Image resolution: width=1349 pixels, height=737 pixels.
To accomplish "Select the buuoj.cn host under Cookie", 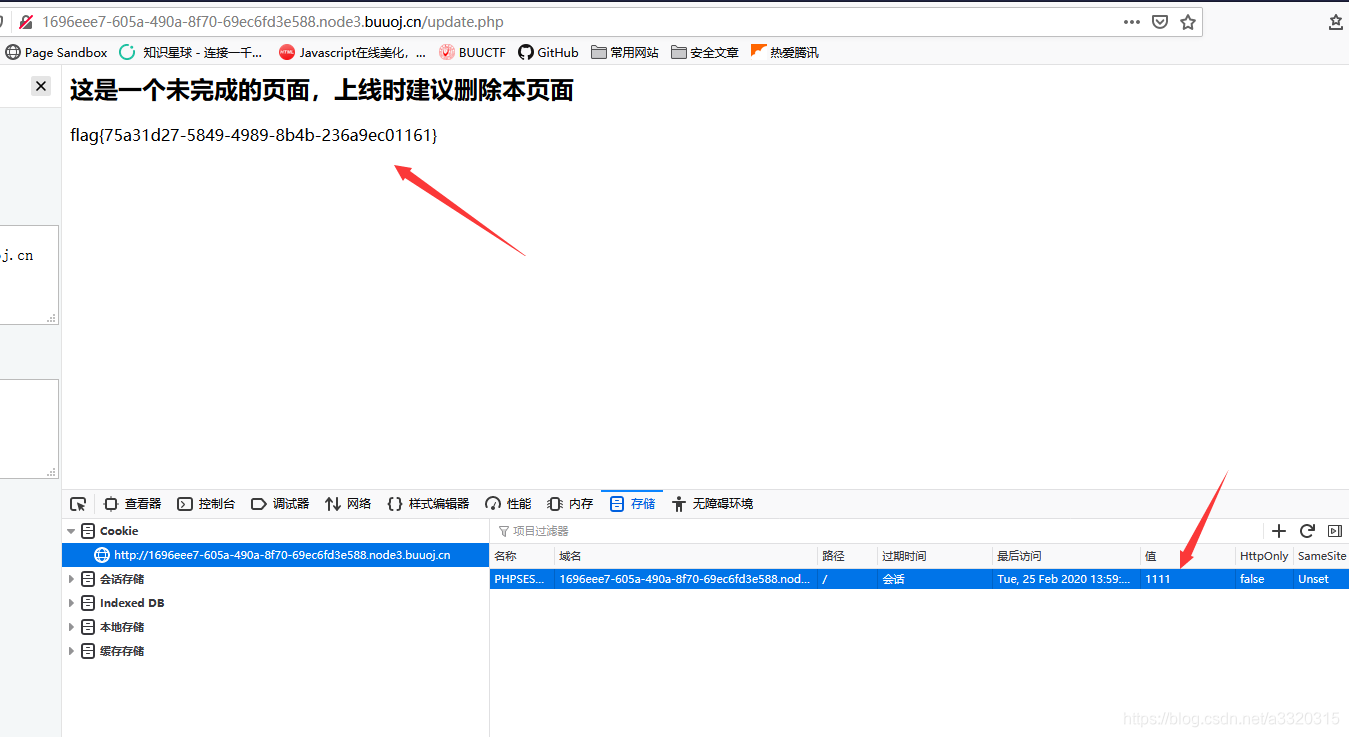I will (x=275, y=555).
